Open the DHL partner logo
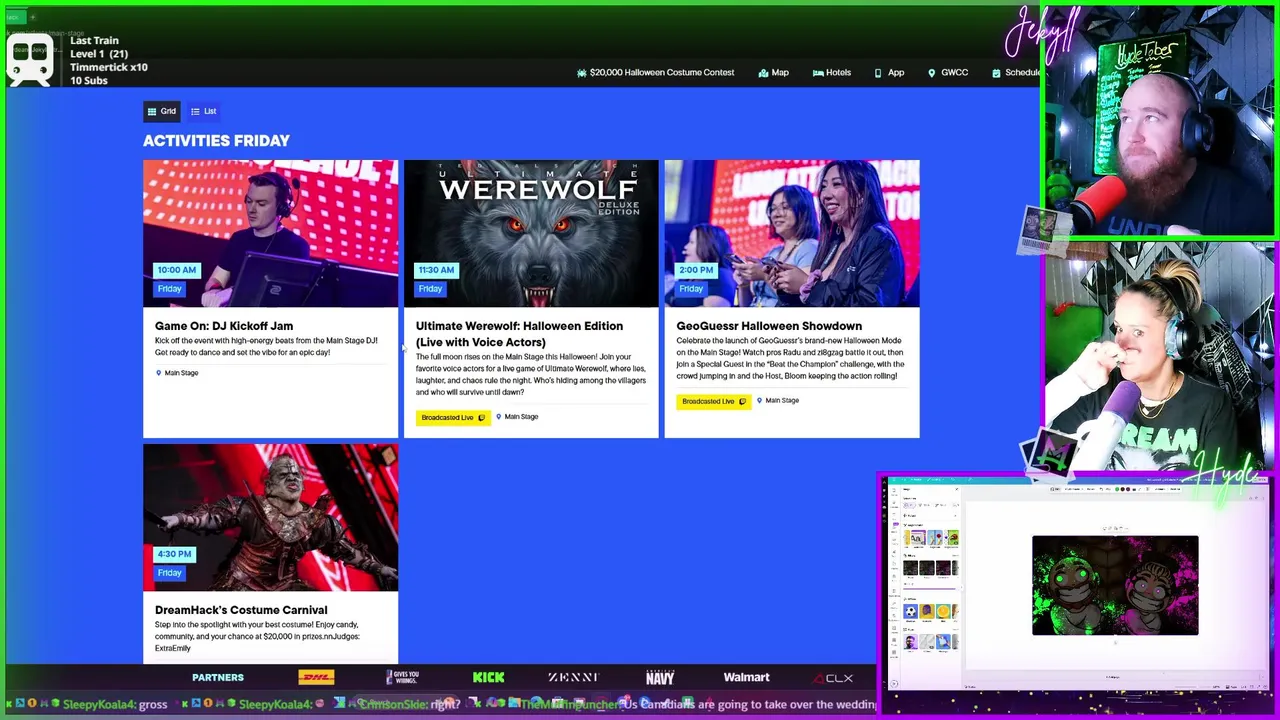The height and width of the screenshot is (720, 1280). (x=316, y=678)
